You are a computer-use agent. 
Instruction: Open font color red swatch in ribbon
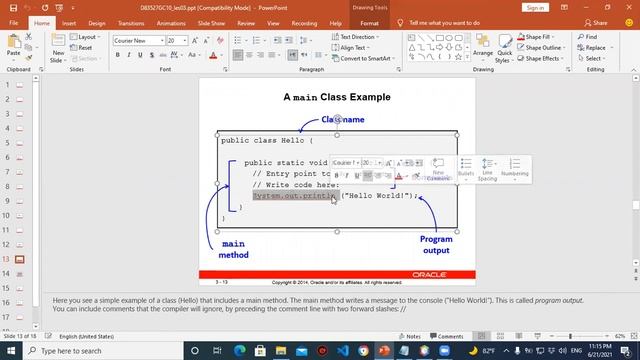tap(213, 55)
